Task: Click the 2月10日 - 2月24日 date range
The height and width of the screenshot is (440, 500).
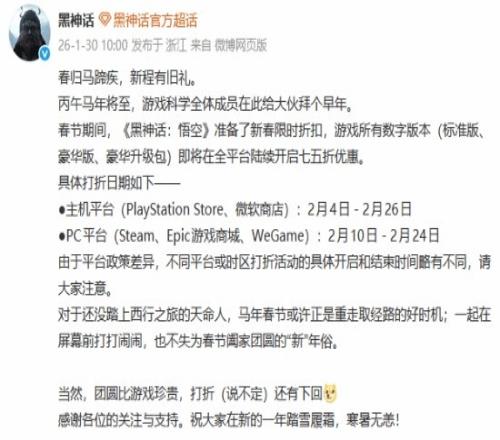Action: point(383,236)
